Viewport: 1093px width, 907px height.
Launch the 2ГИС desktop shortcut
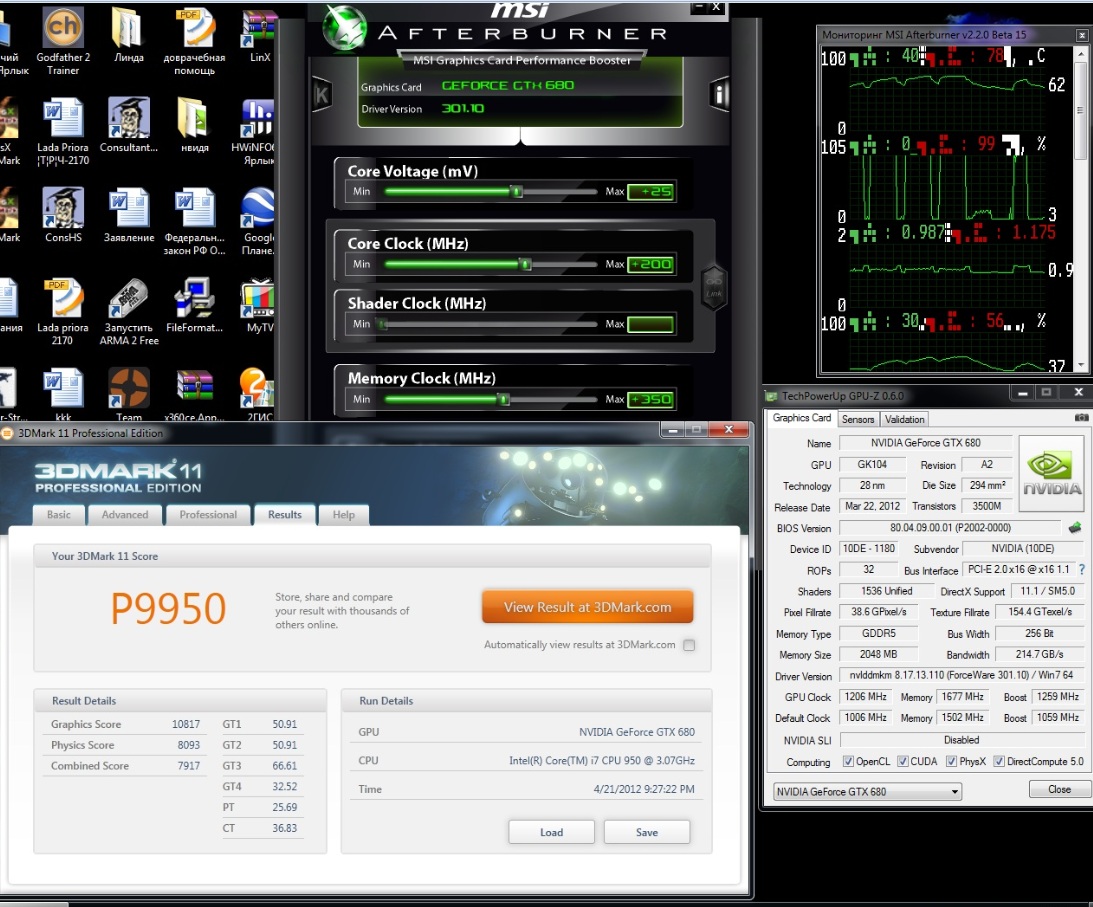(257, 394)
